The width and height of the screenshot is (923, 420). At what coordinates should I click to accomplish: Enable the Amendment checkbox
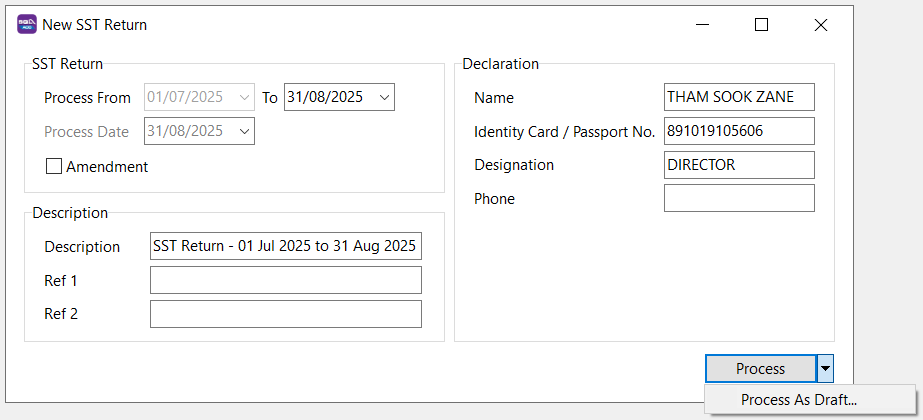point(54,167)
